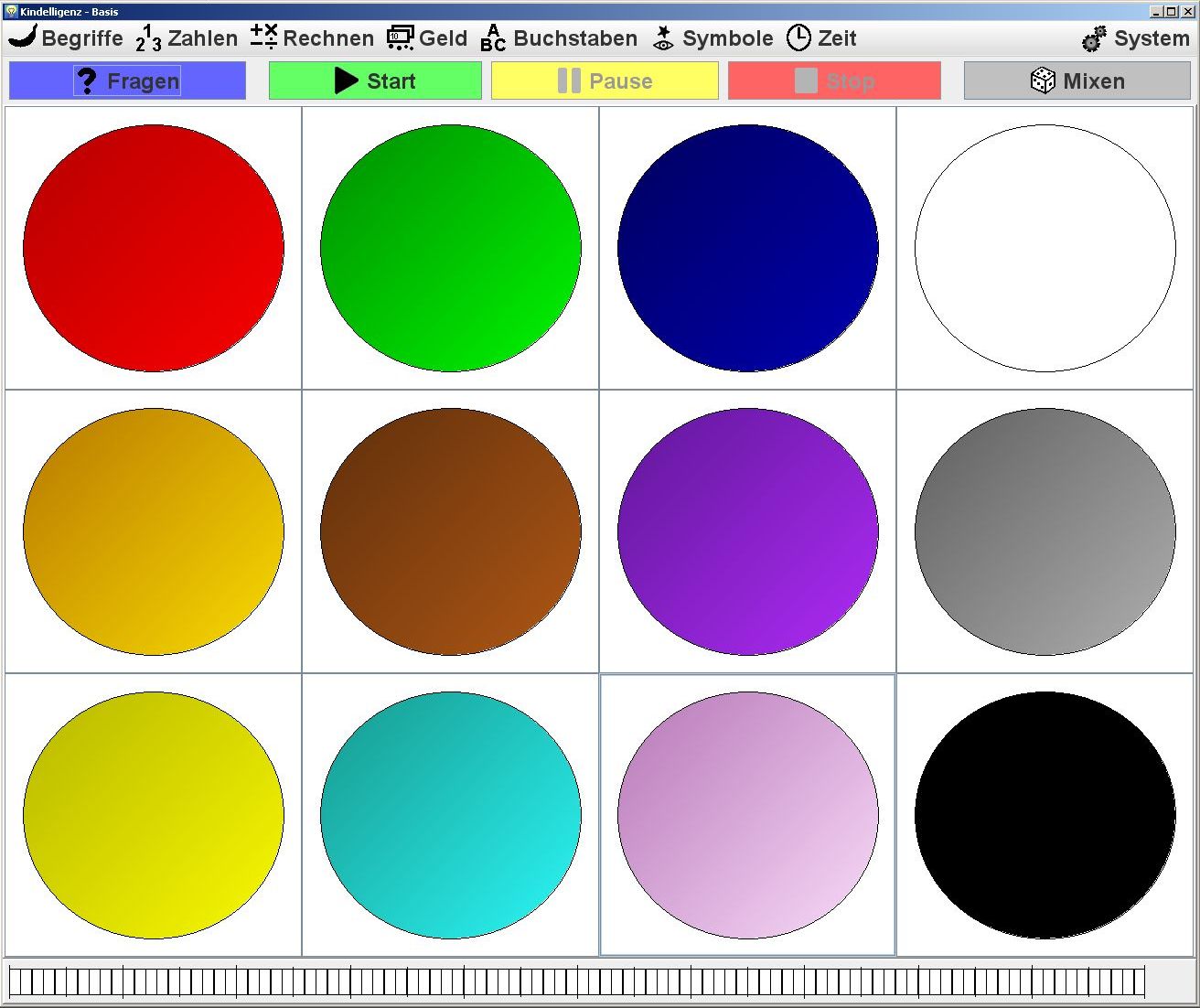Viewport: 1200px width, 1008px height.
Task: Open the Begriffe menu with banana icon
Action: (66, 38)
